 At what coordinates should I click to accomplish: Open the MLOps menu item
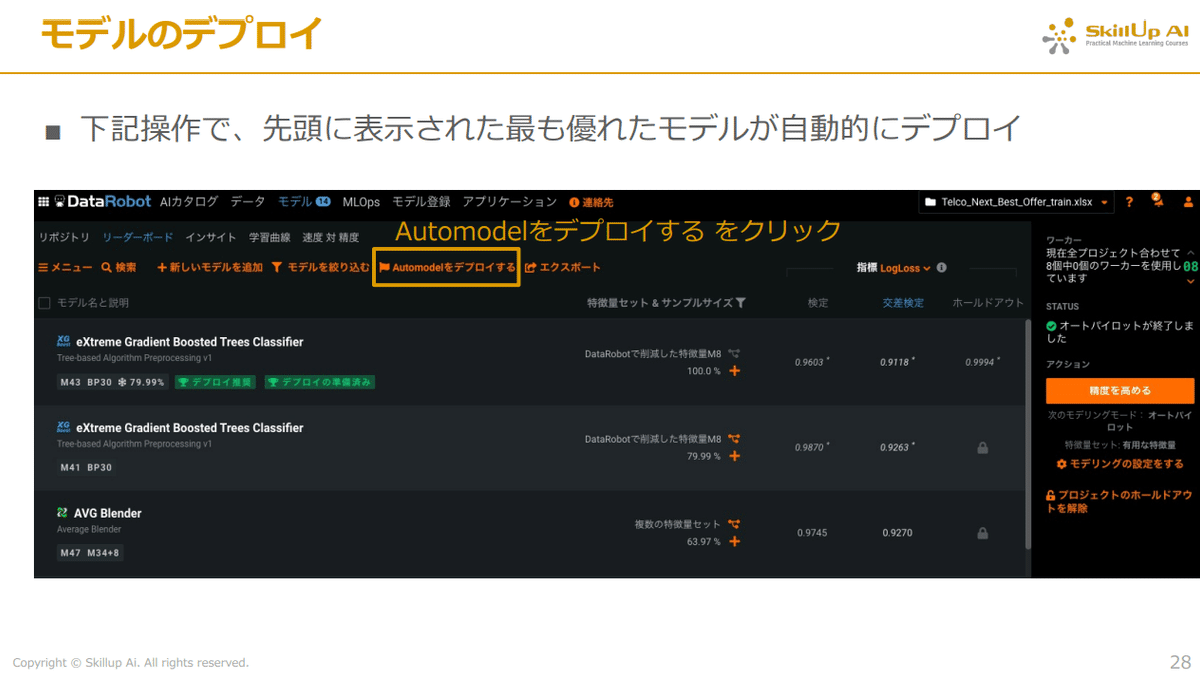(x=361, y=202)
